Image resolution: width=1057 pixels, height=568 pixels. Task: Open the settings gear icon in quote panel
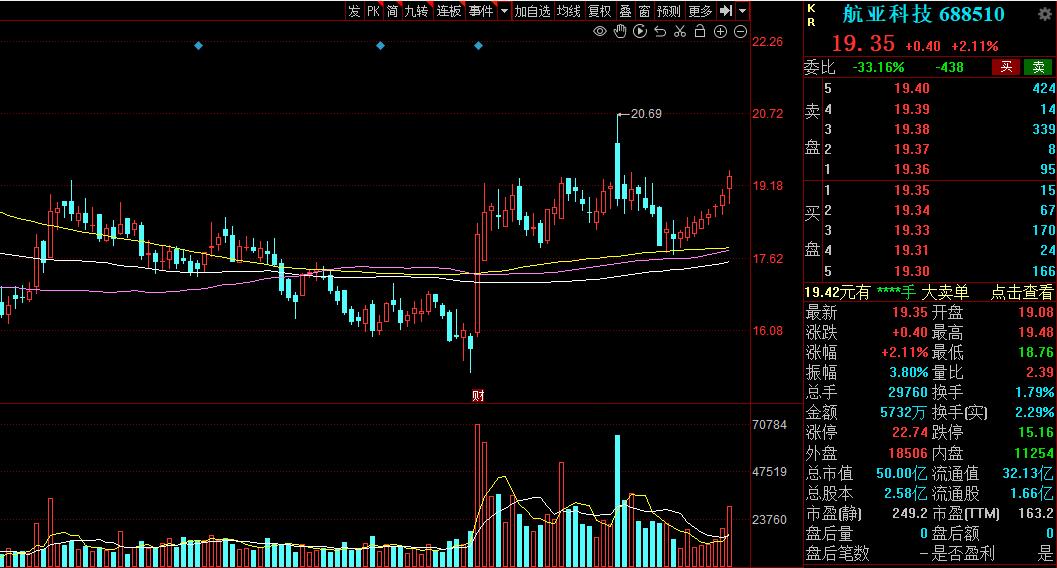[x=1044, y=13]
